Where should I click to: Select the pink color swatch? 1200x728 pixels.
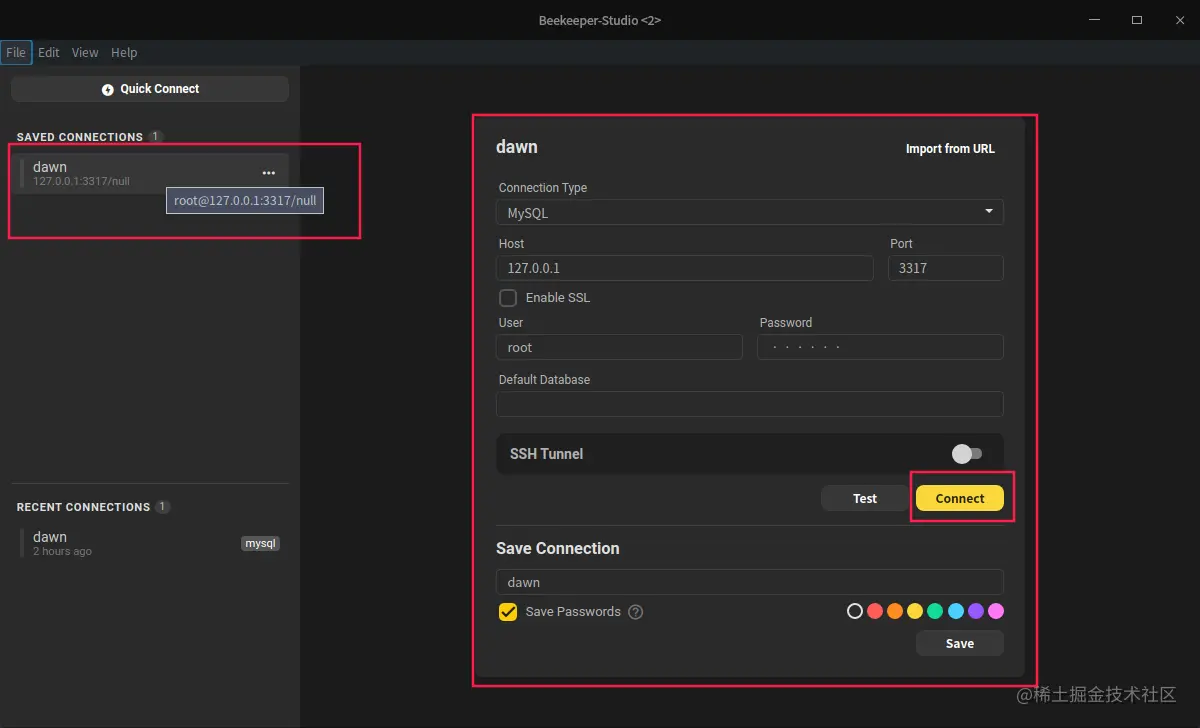[x=996, y=611]
